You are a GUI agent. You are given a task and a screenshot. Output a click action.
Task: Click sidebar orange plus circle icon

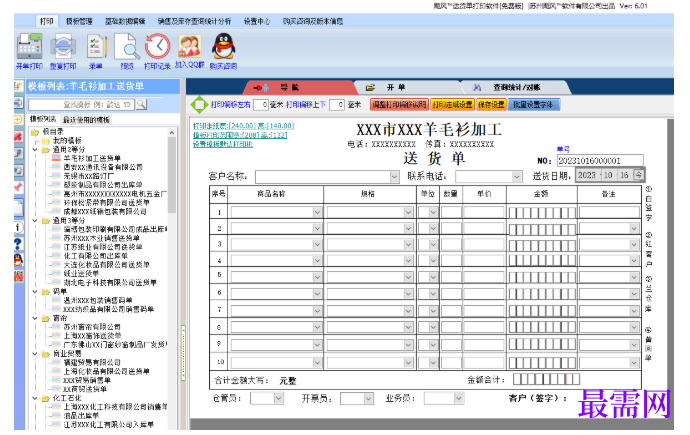(18, 119)
